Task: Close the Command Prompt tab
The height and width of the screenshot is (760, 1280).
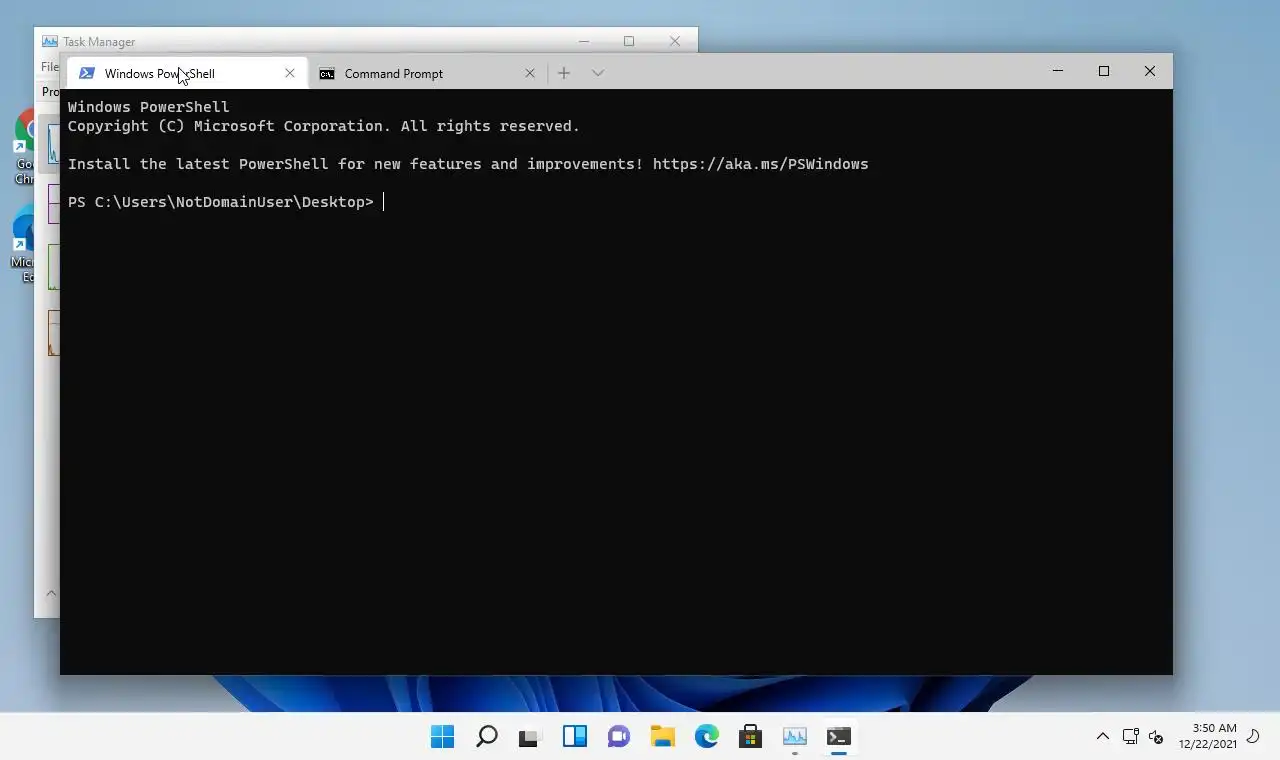Action: [x=530, y=73]
